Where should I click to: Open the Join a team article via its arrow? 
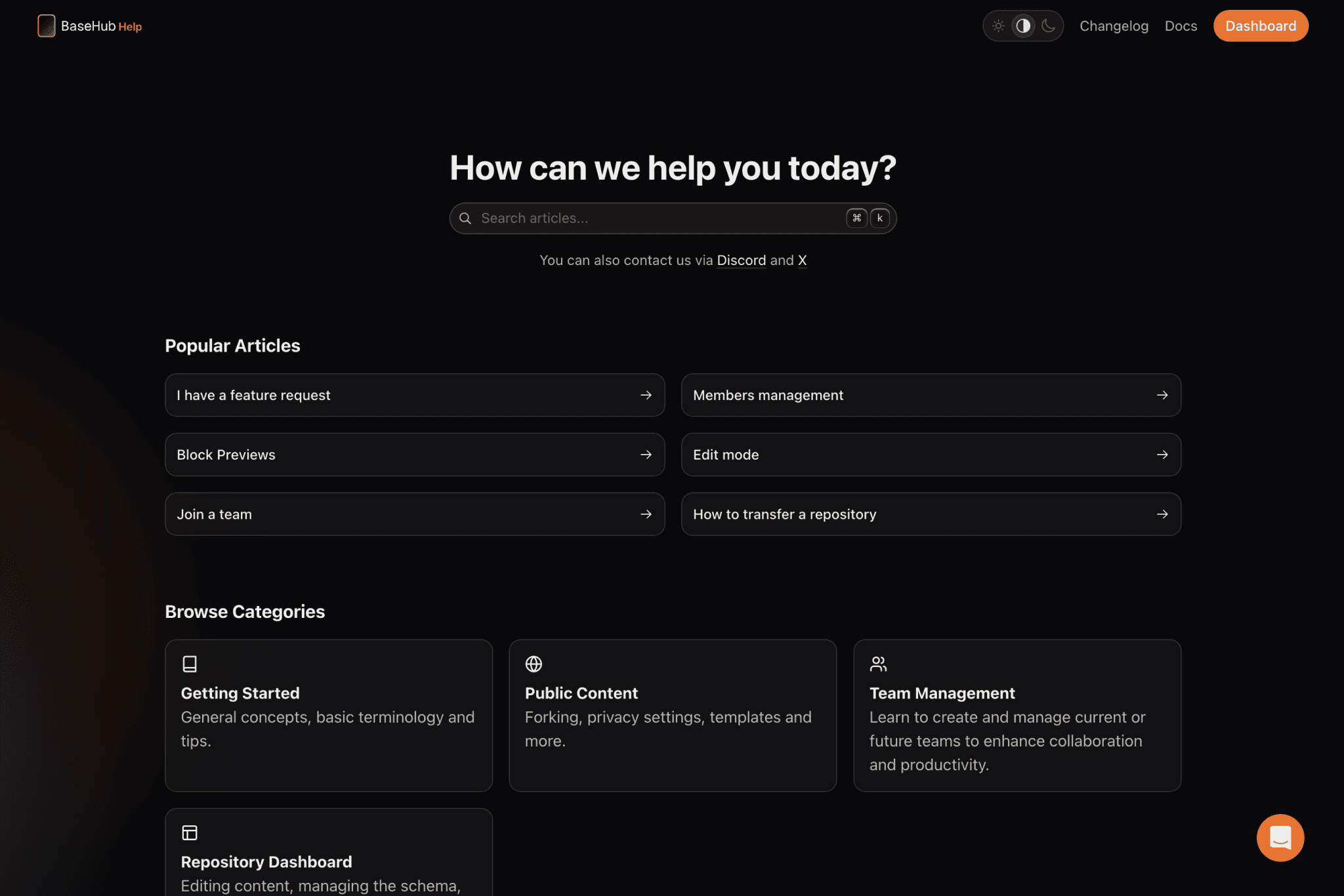(646, 514)
